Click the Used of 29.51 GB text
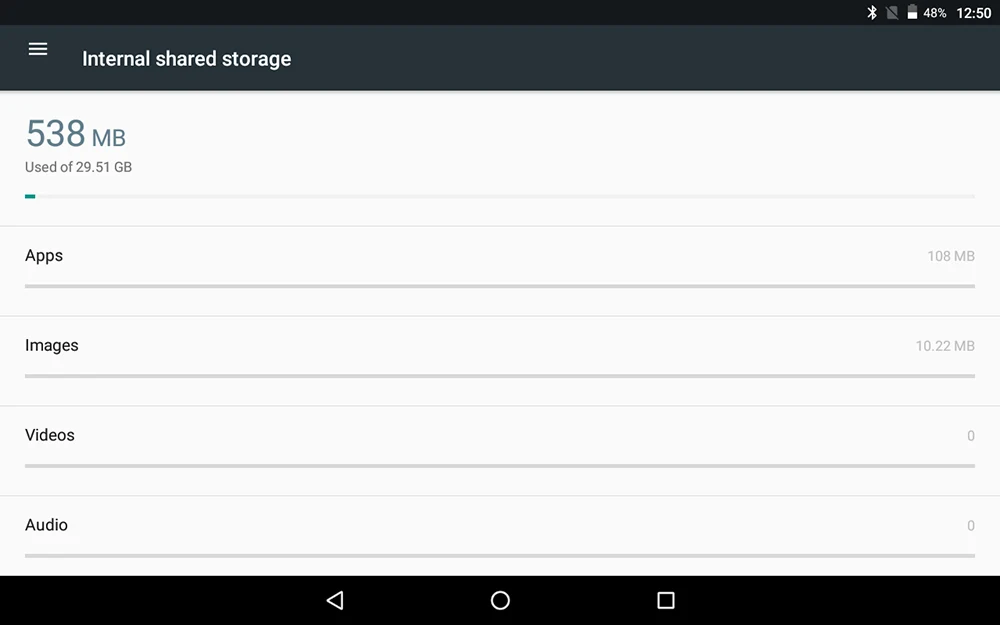The width and height of the screenshot is (1000, 625). click(x=78, y=167)
